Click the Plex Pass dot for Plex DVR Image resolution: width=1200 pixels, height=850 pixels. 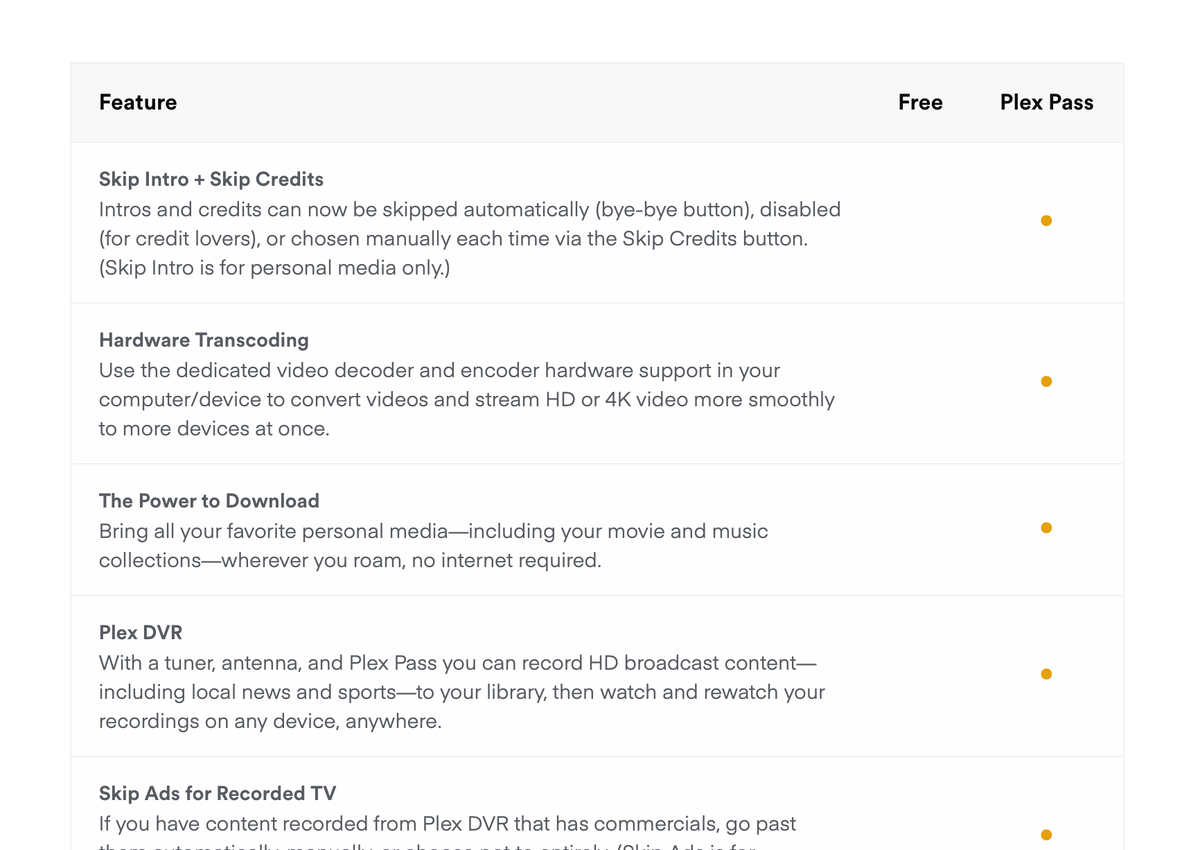click(1046, 674)
